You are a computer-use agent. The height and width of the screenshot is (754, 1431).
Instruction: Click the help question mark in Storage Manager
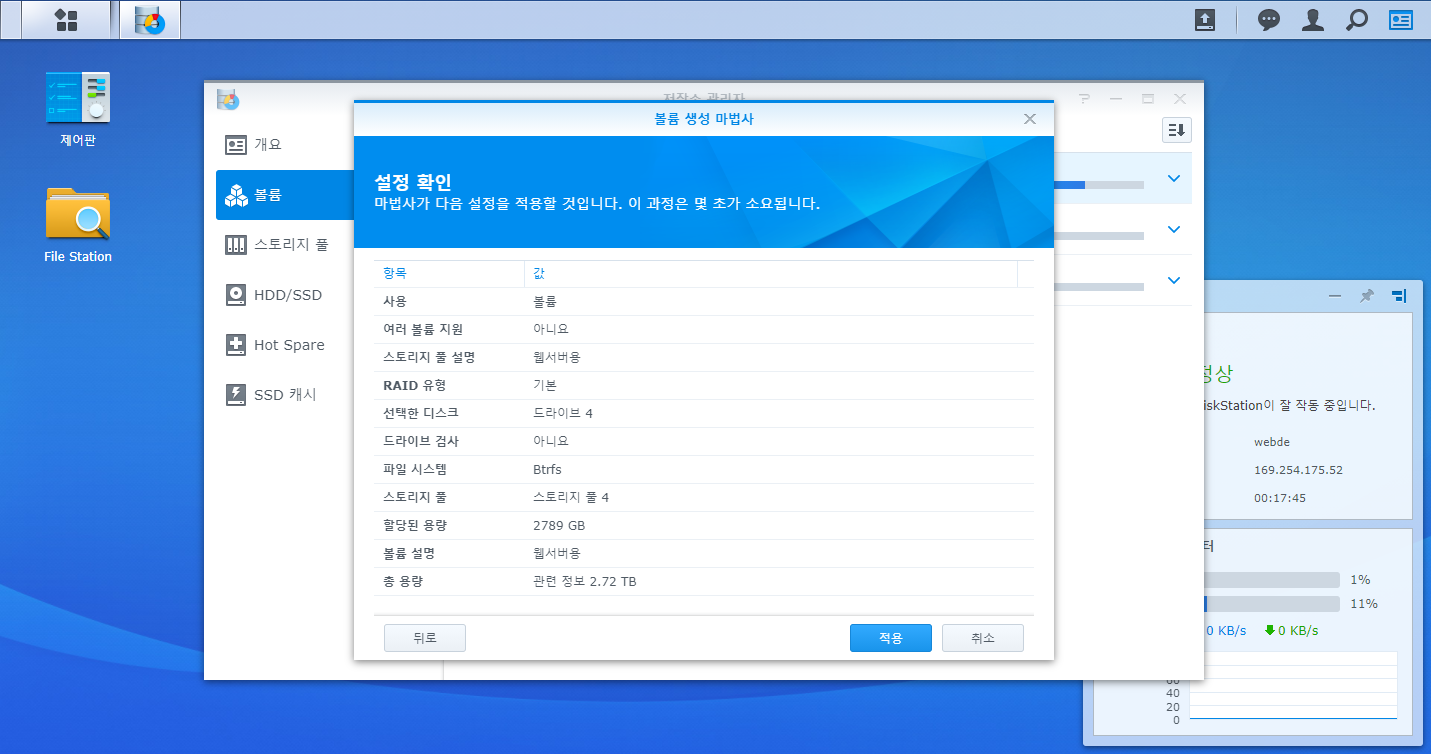click(x=1084, y=99)
